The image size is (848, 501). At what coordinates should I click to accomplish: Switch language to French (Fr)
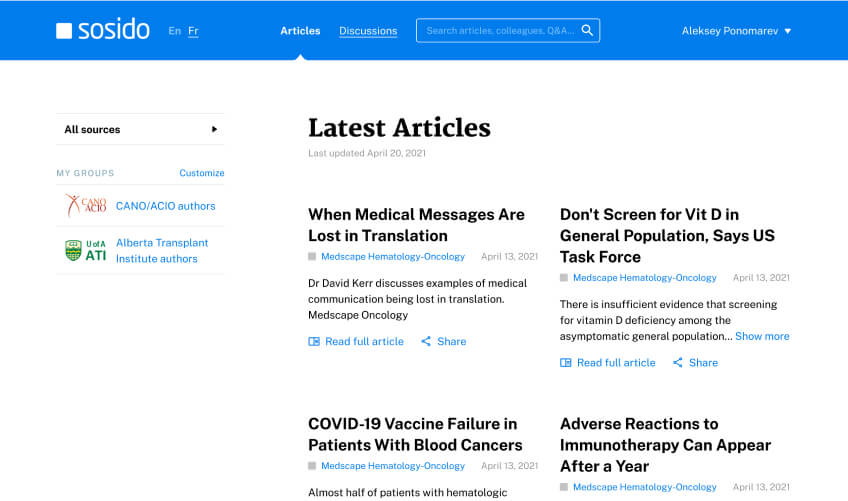[193, 31]
